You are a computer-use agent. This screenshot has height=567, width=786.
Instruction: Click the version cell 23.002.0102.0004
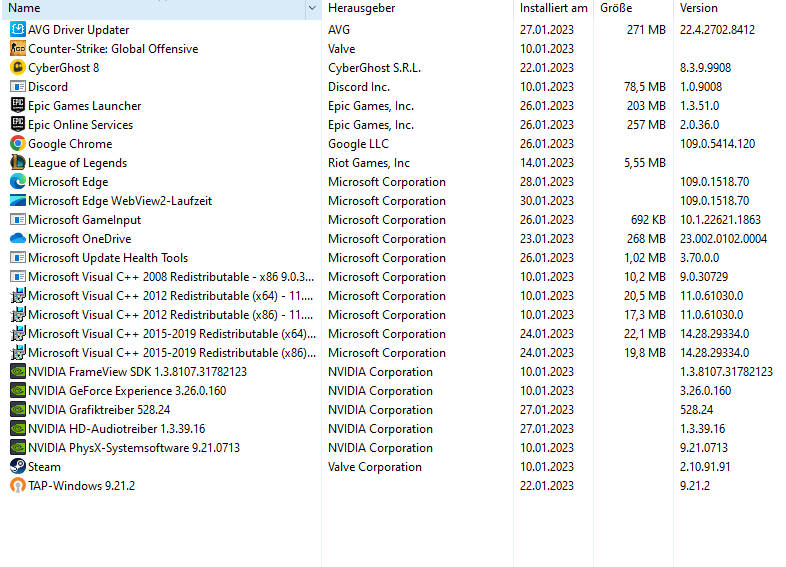pos(723,239)
